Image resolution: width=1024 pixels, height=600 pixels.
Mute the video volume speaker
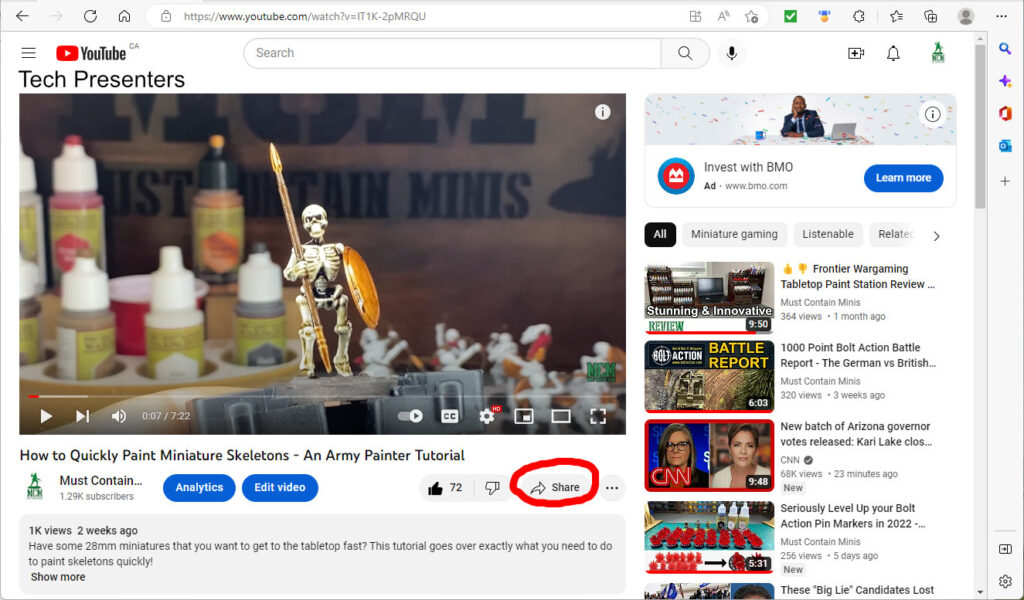(x=118, y=416)
